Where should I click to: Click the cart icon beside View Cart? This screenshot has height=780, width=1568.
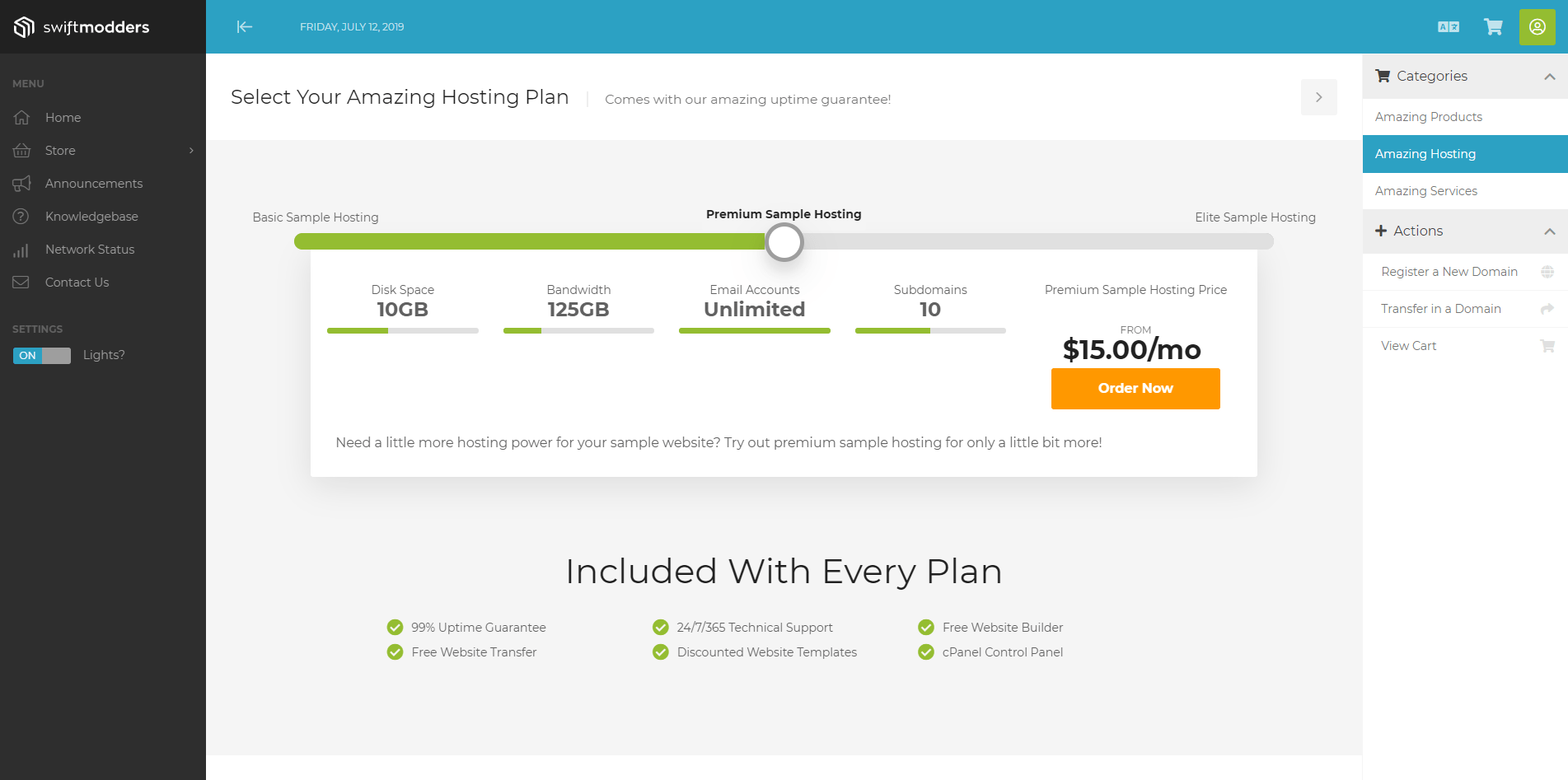1547,346
